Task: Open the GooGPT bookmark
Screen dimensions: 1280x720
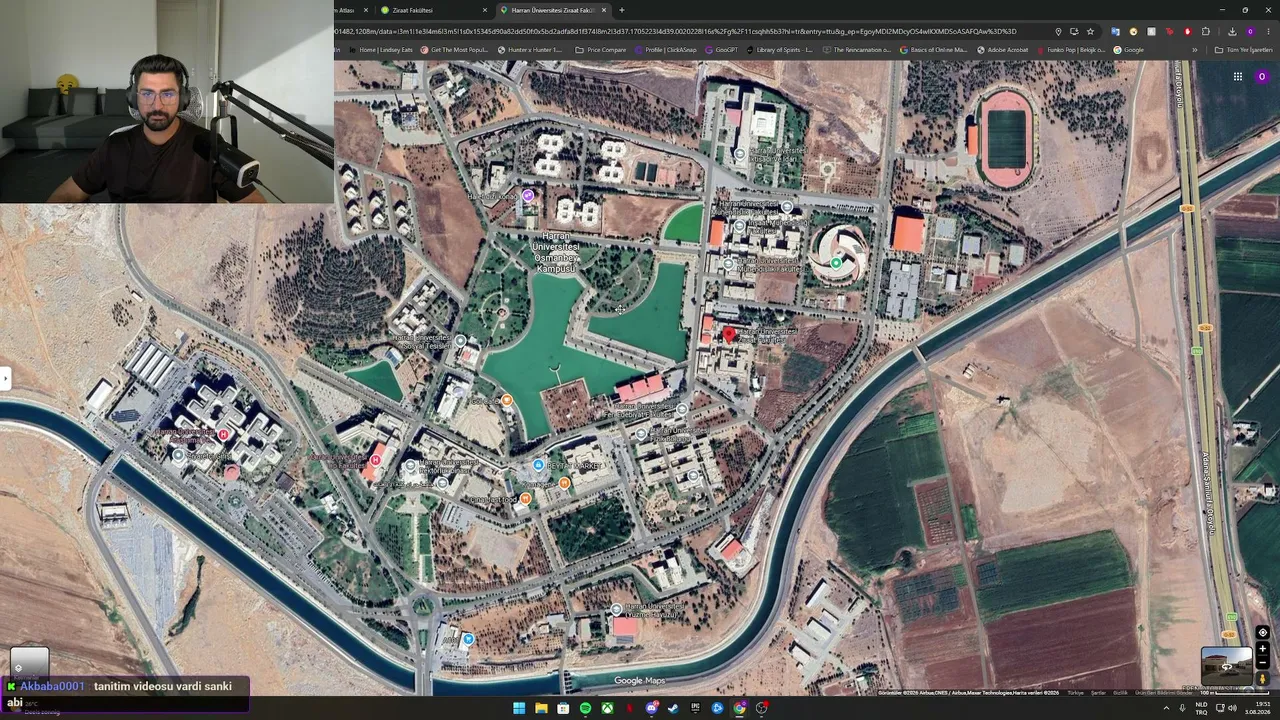Action: pos(722,50)
